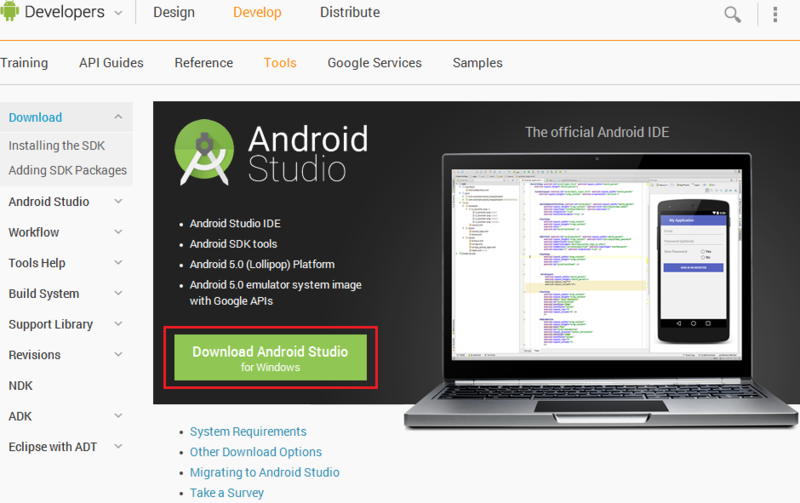Screen dimensions: 800x503
Task: Collapse the Download sidebar section chevron
Action: click(118, 117)
